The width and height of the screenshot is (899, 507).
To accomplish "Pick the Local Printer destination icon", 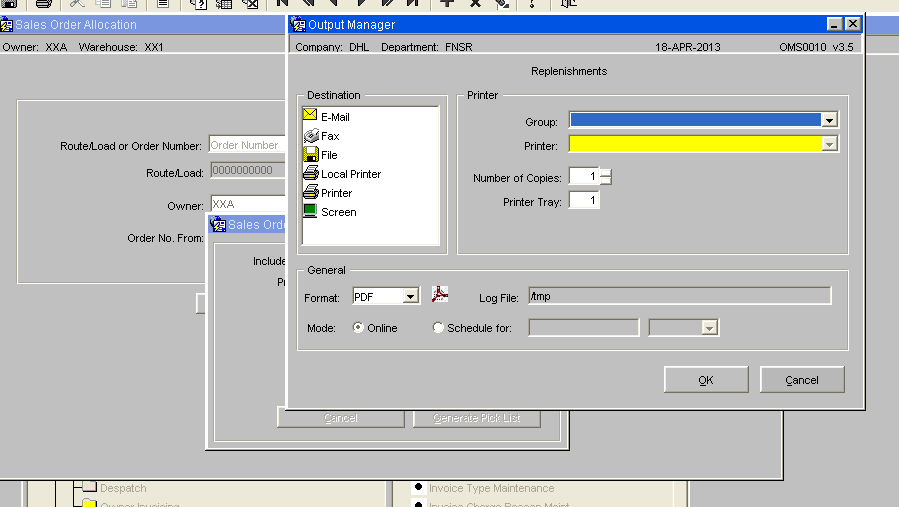I will [311, 173].
